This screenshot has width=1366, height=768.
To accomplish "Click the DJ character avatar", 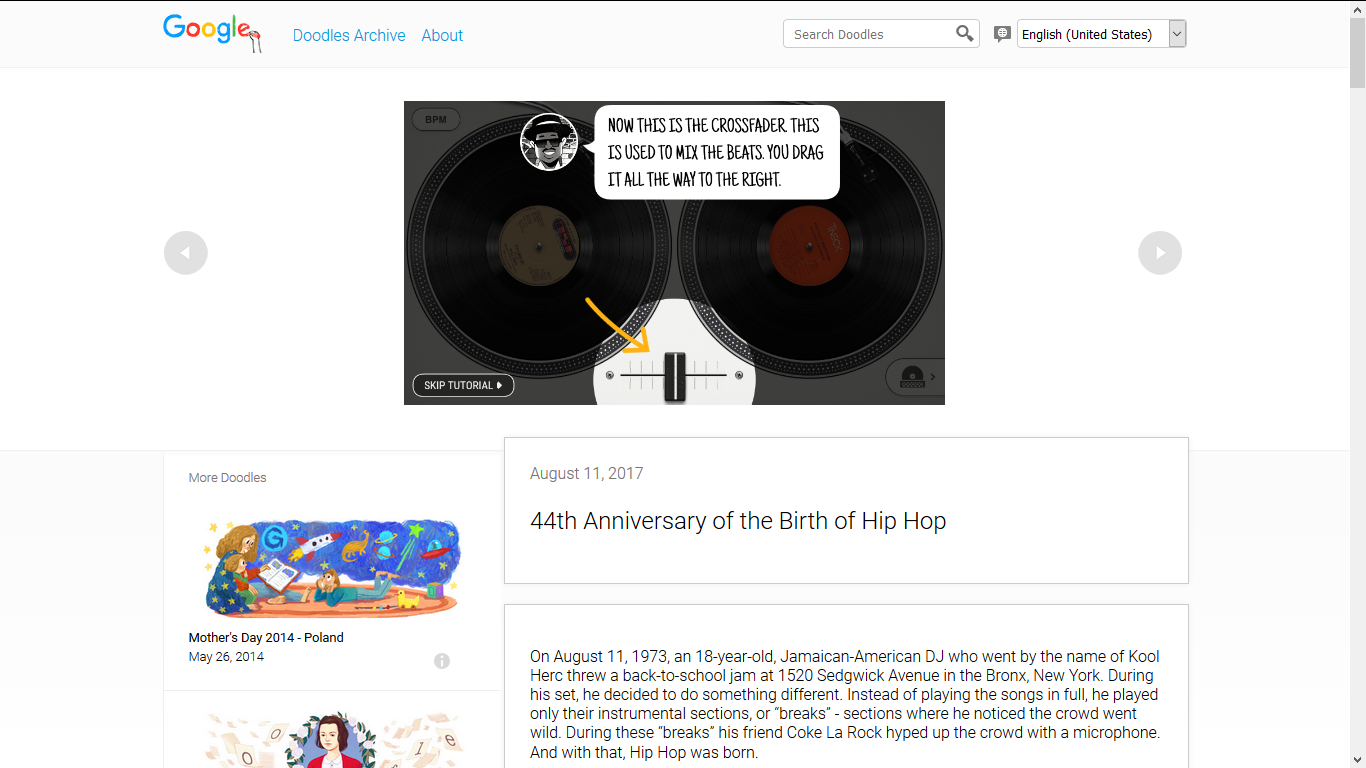I will click(549, 142).
